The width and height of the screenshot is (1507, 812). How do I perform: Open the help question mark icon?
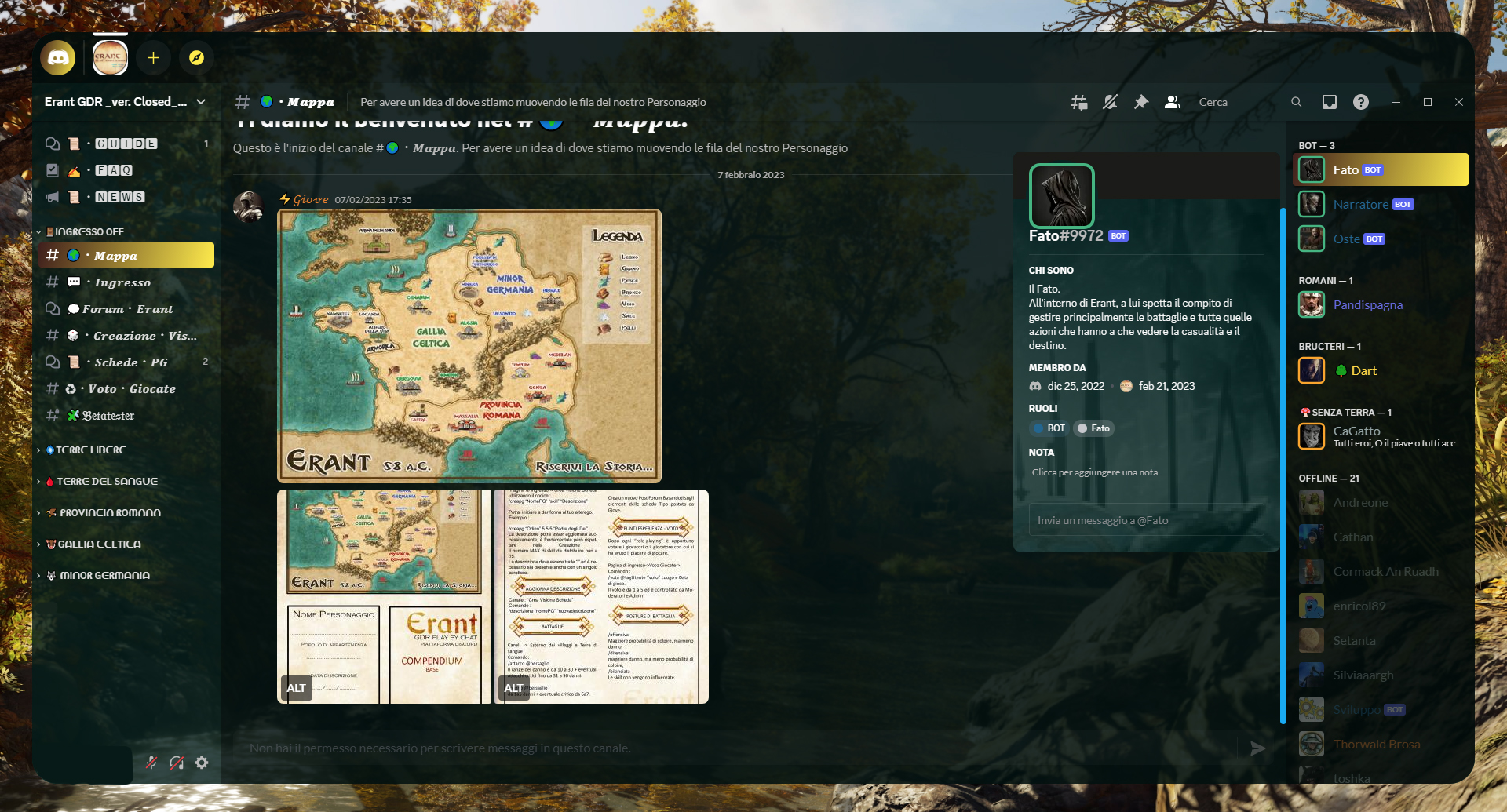(1361, 102)
